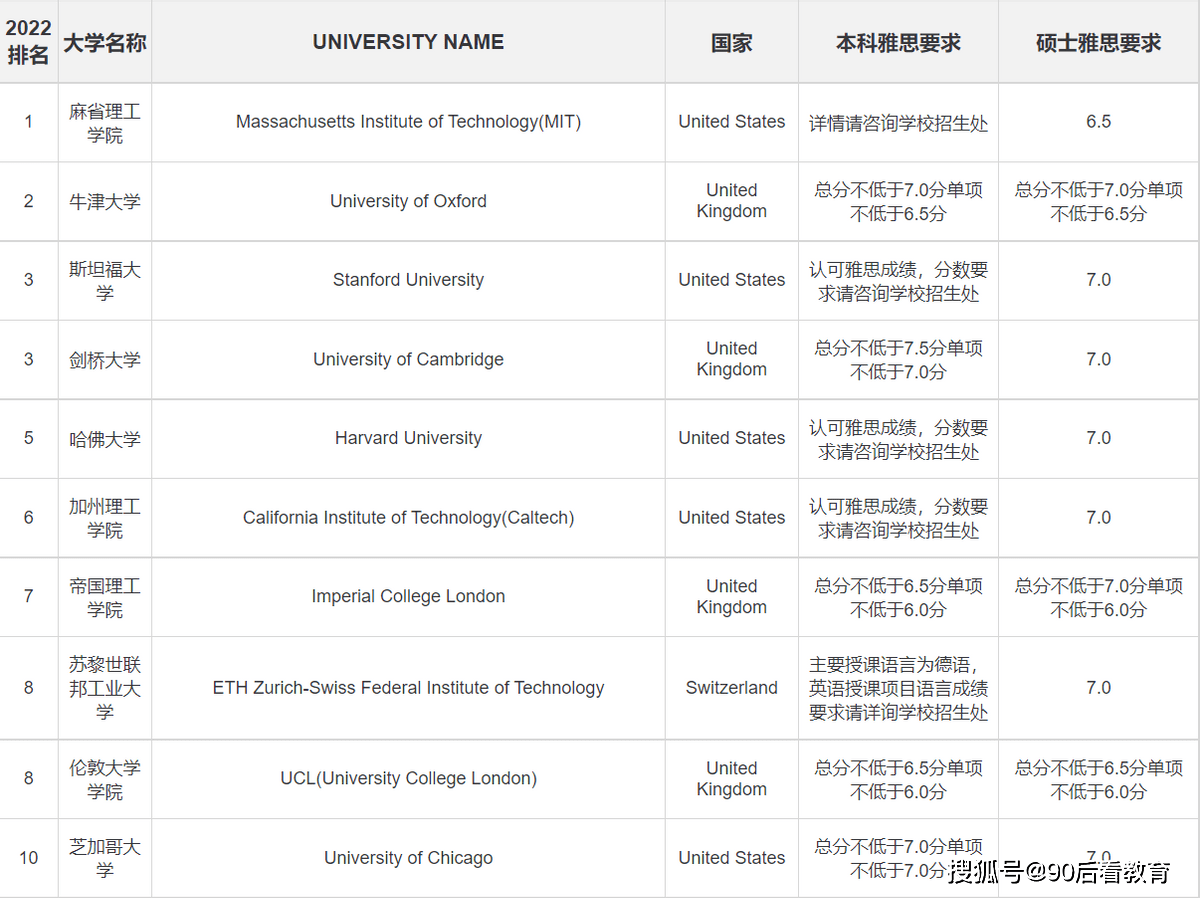Click the '2022排名' column header

point(28,42)
